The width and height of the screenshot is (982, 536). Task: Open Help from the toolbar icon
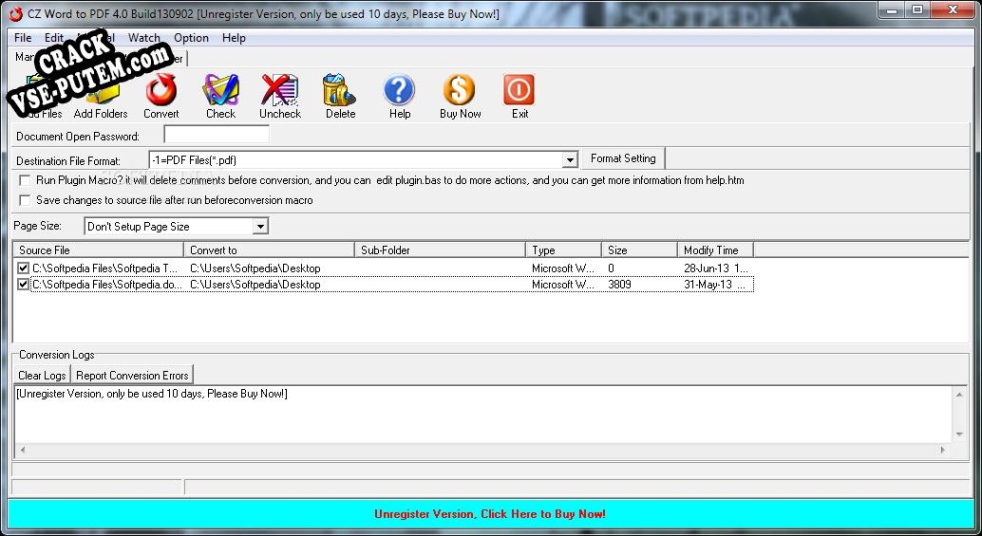point(400,95)
